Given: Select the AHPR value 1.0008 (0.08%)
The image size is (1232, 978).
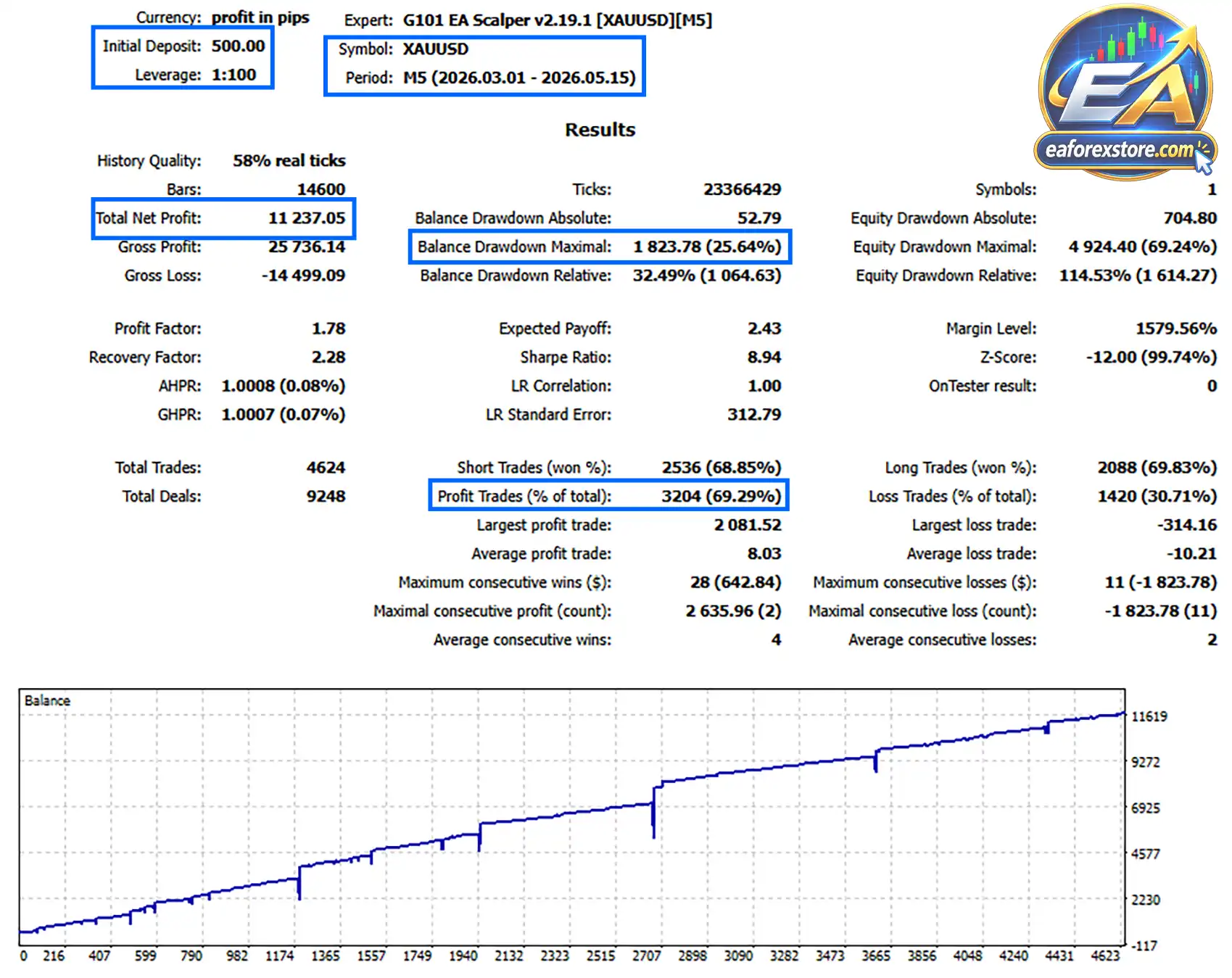Looking at the screenshot, I should (x=284, y=386).
